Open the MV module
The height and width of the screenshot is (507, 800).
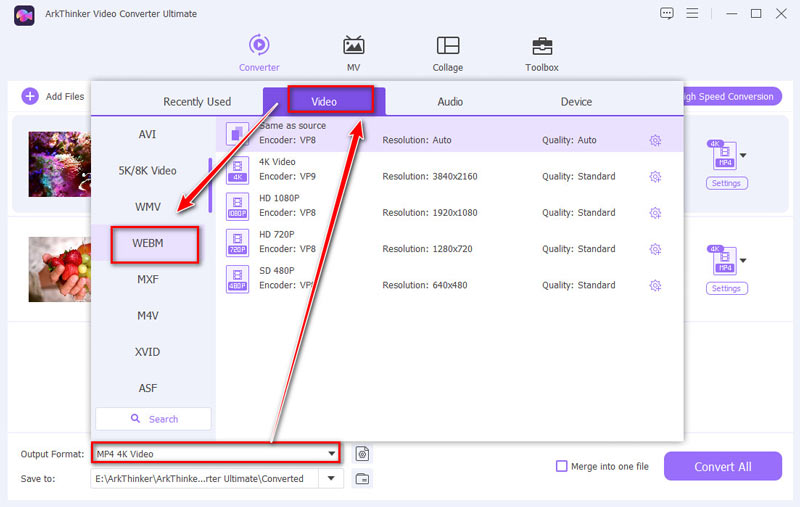[x=354, y=53]
